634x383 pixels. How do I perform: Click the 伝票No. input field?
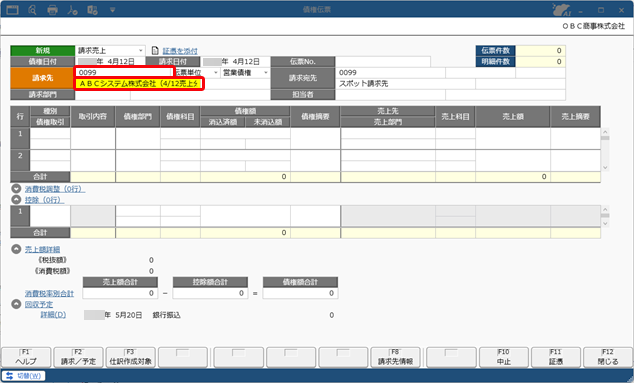coord(383,61)
